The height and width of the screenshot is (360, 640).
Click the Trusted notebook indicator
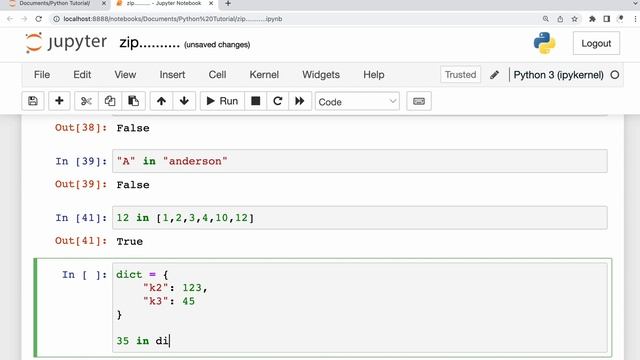[x=460, y=75]
